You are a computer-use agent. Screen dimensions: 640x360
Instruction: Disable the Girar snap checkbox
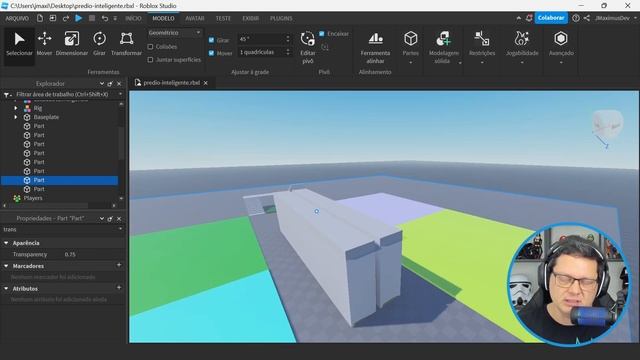(x=211, y=40)
